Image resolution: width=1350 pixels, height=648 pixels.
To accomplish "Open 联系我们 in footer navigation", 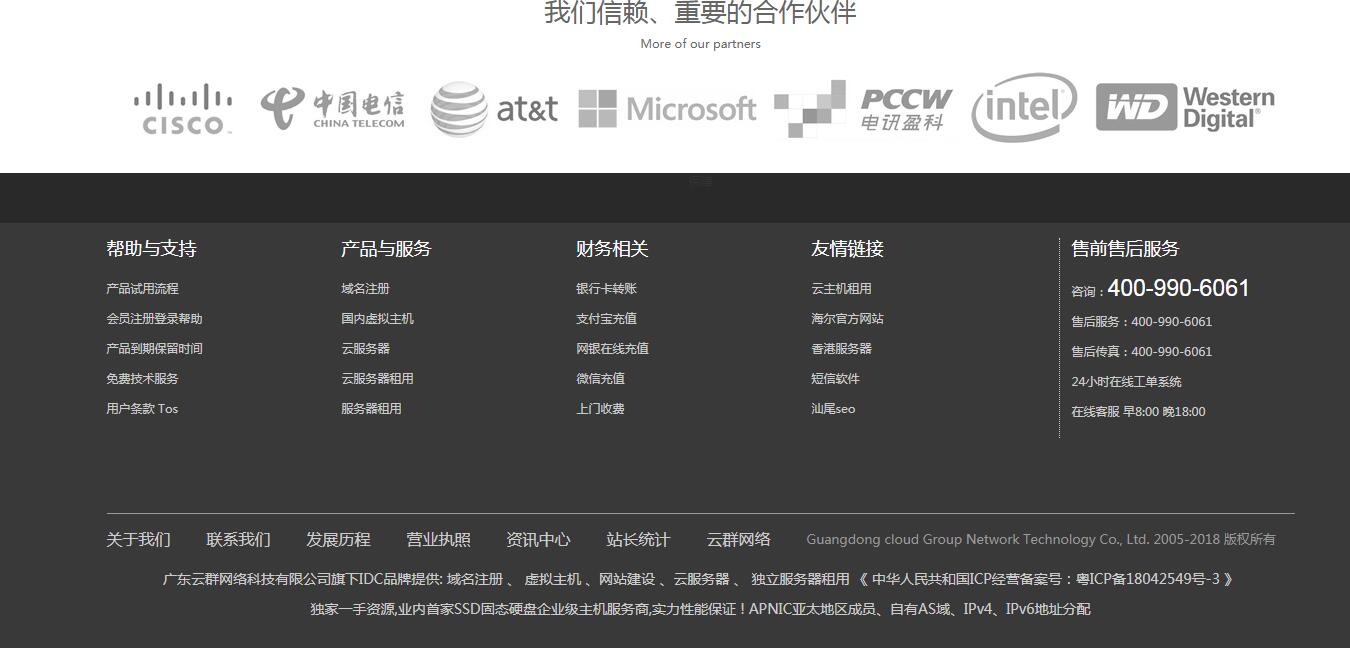I will tap(238, 540).
